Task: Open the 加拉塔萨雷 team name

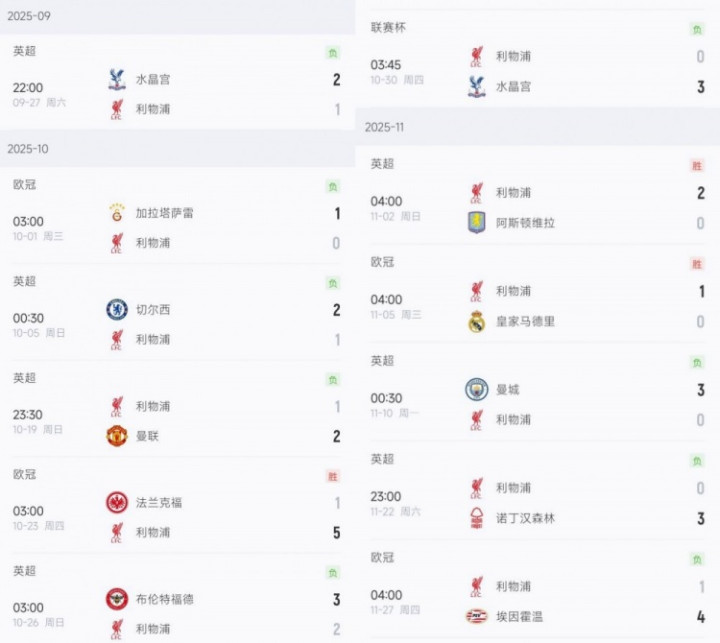Action: click(166, 213)
